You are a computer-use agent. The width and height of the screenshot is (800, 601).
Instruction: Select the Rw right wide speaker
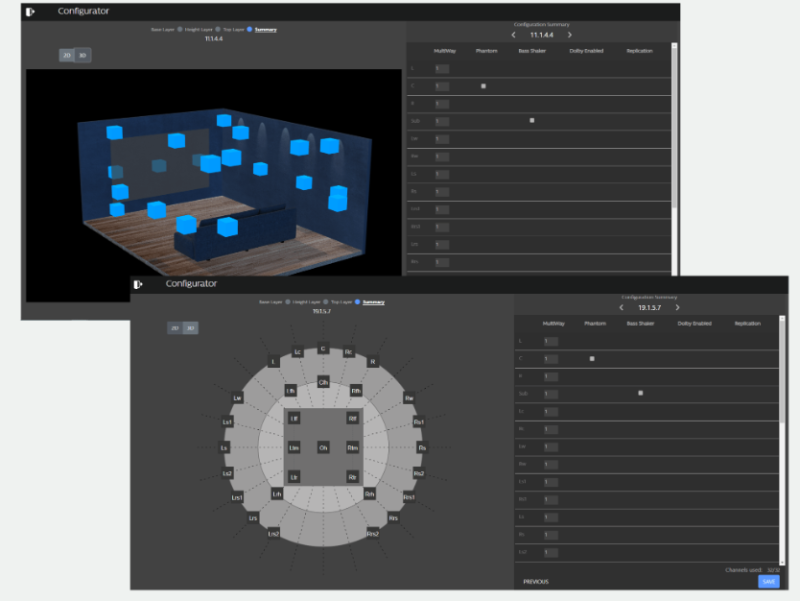409,398
